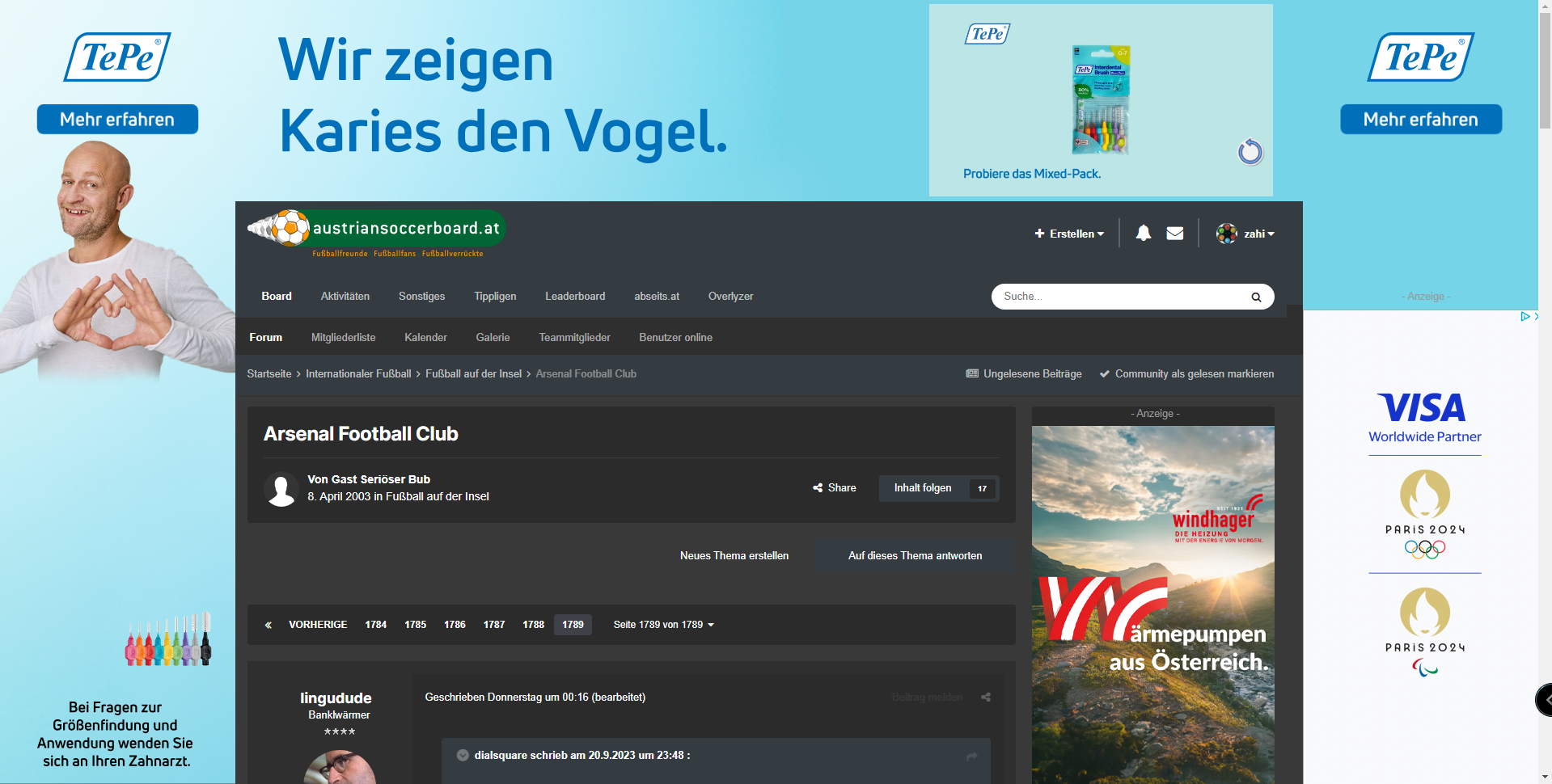The image size is (1552, 784).
Task: Open the Galerie sub-tab
Action: [493, 338]
